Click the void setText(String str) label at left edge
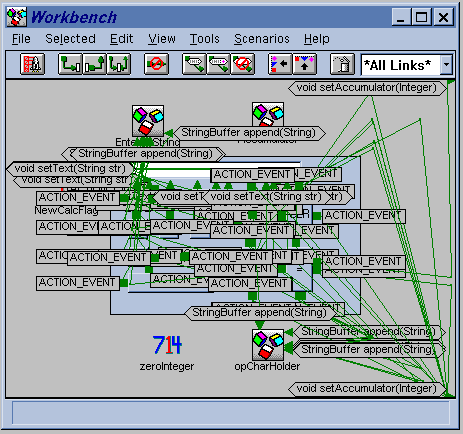 [x=70, y=169]
